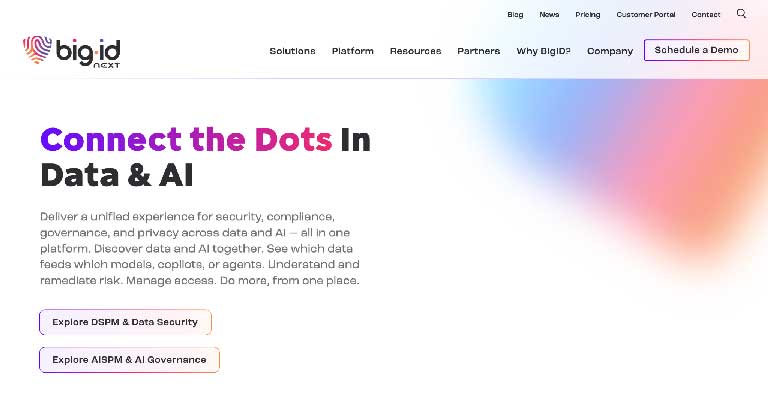Open the Customer Portal link
The width and height of the screenshot is (768, 410).
tap(646, 15)
